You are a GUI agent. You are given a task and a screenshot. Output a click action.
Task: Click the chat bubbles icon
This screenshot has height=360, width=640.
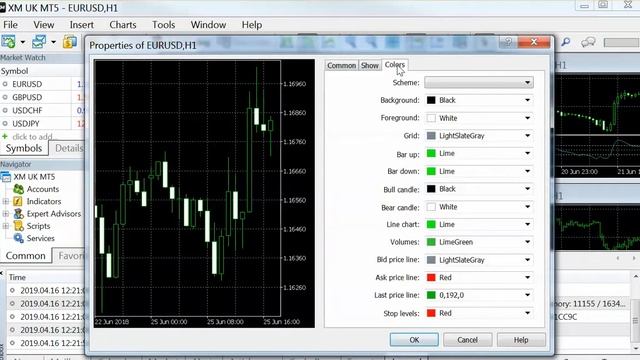[x=588, y=42]
